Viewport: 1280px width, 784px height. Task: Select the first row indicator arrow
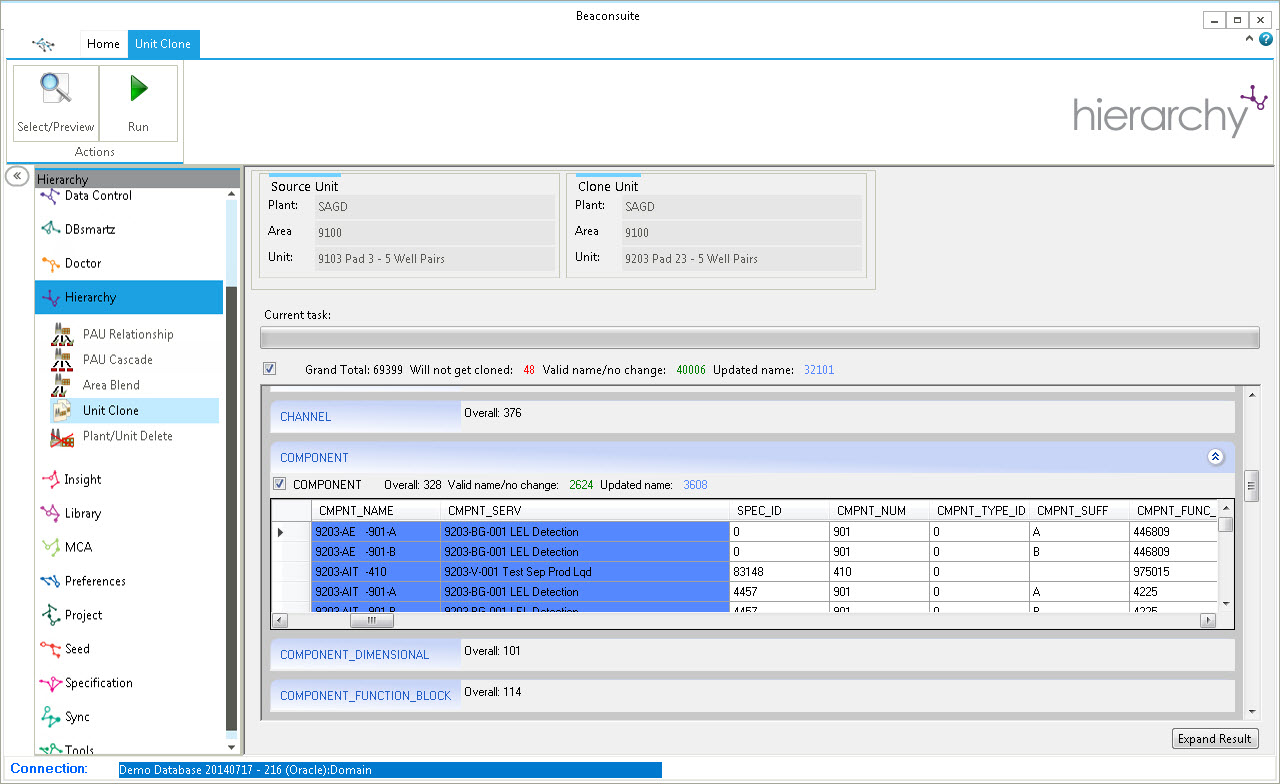[291, 532]
